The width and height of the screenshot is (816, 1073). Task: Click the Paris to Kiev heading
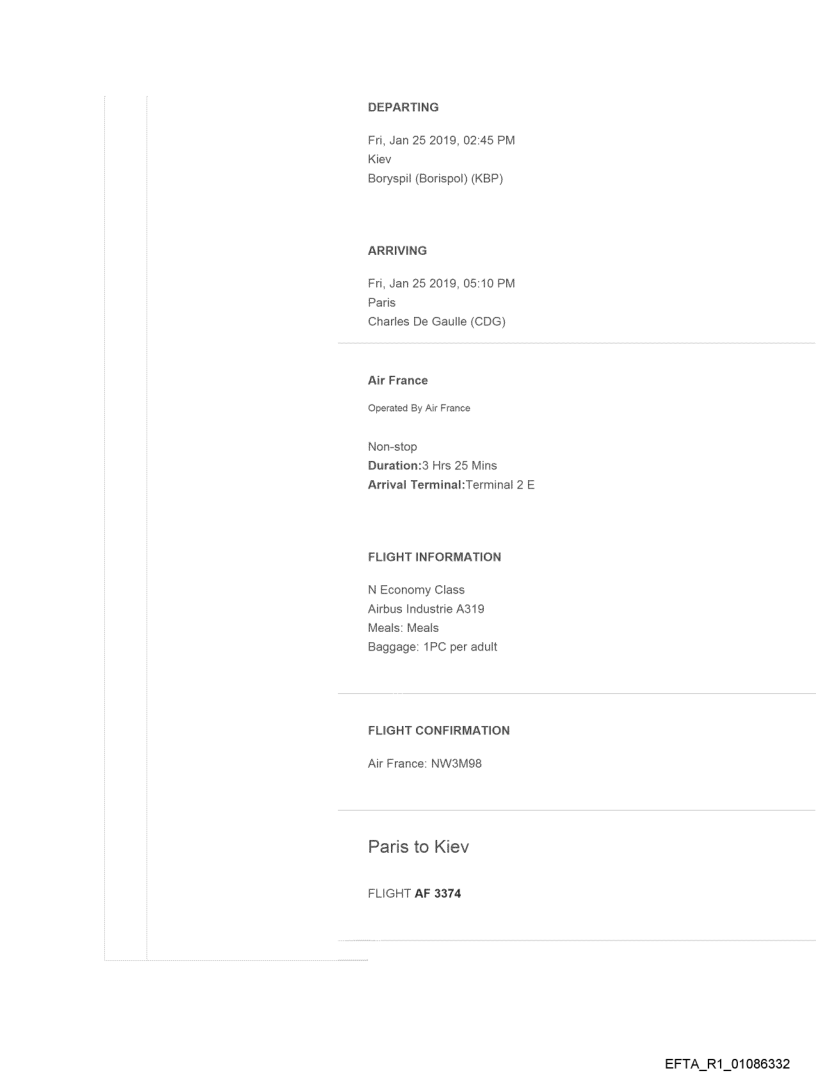pyautogui.click(x=419, y=847)
